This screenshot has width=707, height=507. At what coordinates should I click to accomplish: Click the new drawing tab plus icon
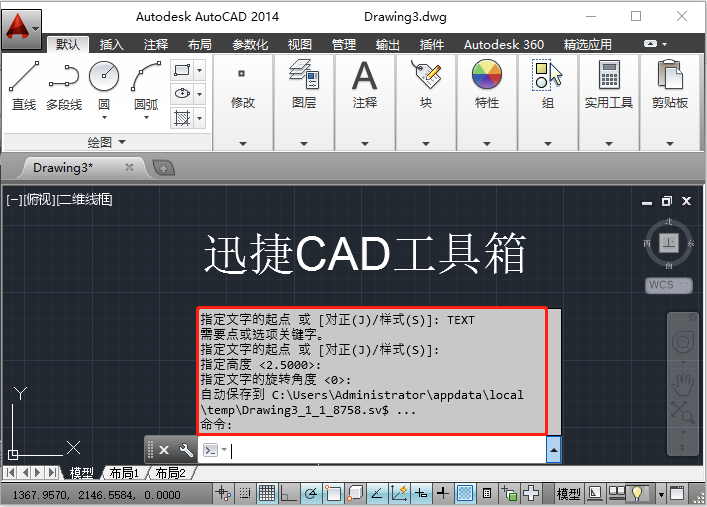(x=163, y=168)
